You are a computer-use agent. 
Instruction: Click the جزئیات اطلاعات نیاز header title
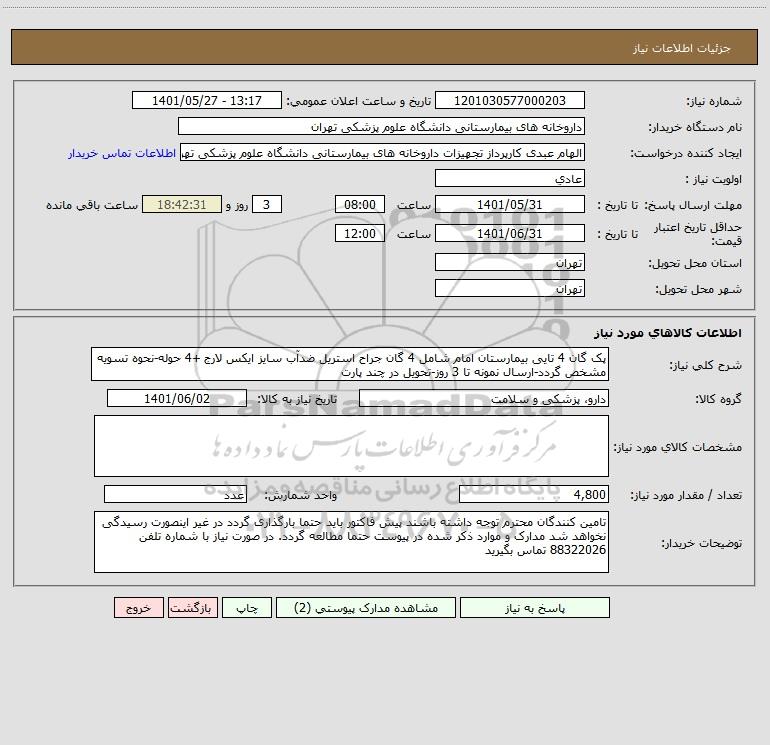[682, 48]
